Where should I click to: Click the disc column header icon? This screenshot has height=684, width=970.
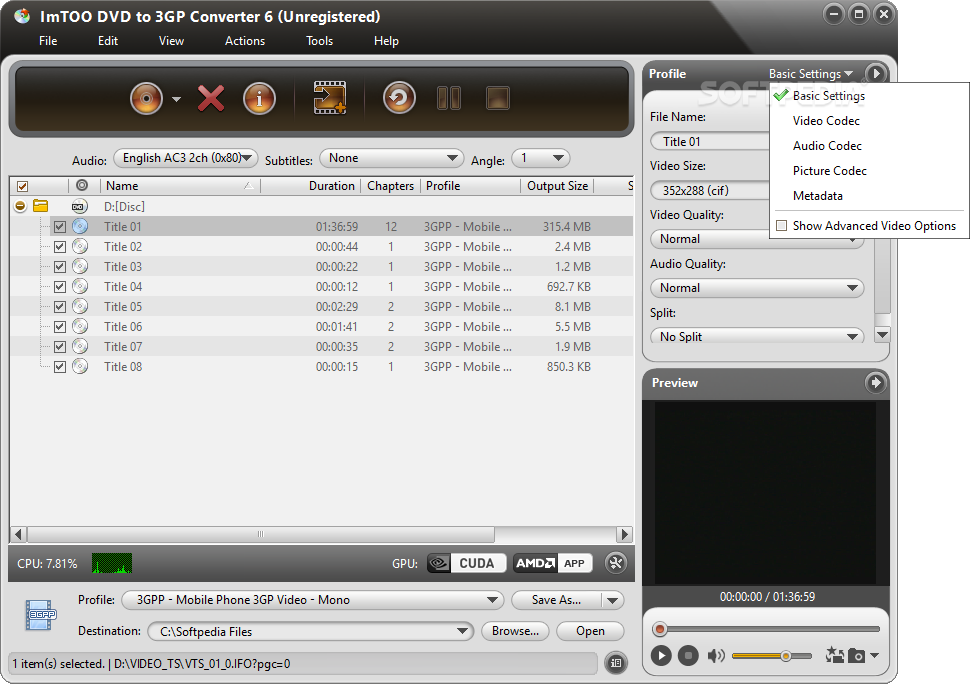click(82, 185)
